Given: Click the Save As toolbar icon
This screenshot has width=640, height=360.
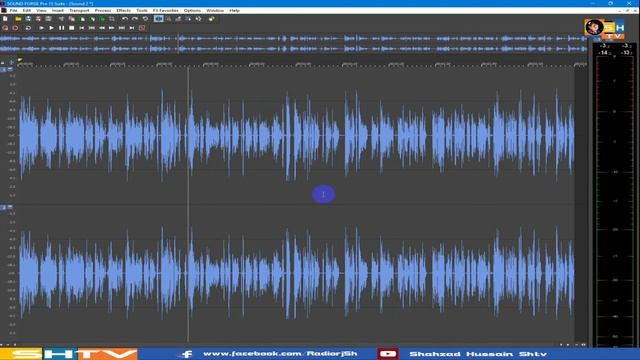Looking at the screenshot, I should (x=38, y=19).
